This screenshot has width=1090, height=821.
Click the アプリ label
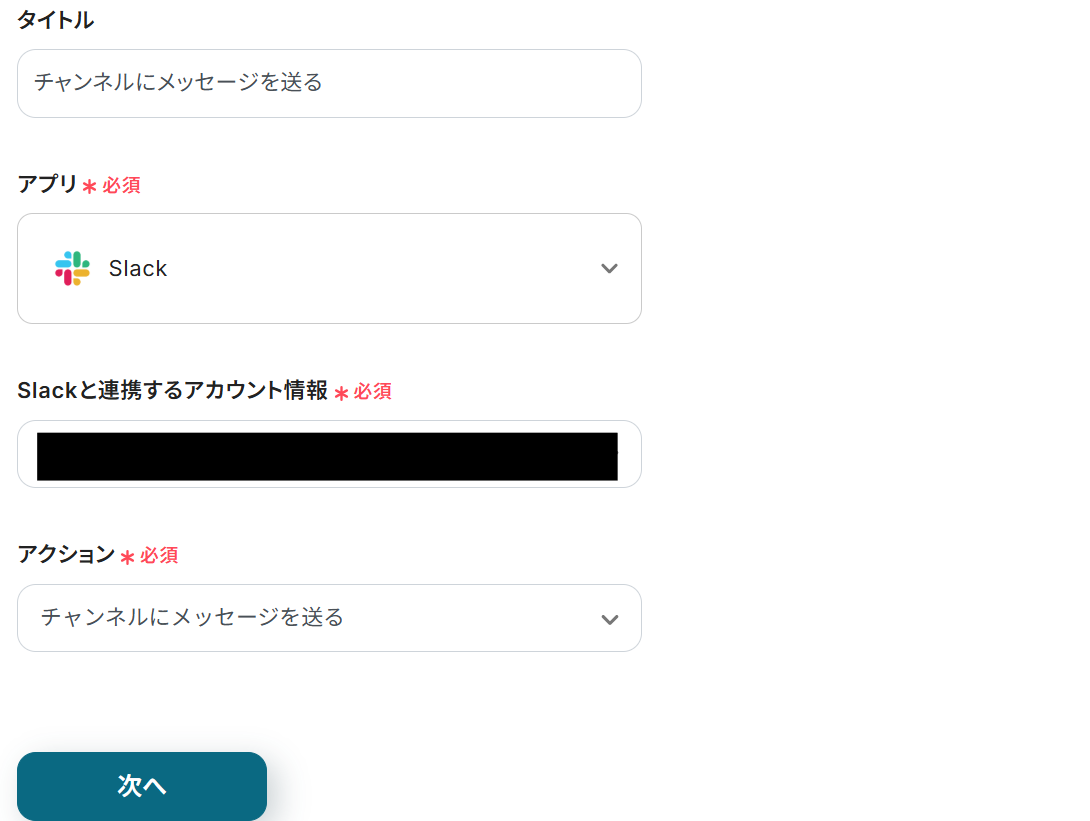coord(47,184)
